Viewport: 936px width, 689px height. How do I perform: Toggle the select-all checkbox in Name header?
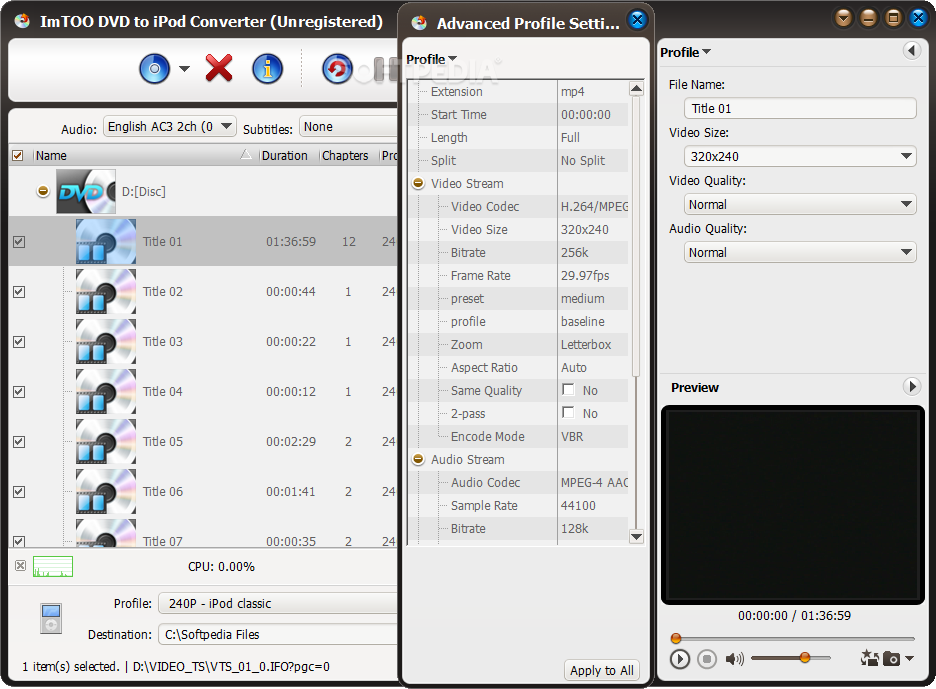pyautogui.click(x=18, y=156)
